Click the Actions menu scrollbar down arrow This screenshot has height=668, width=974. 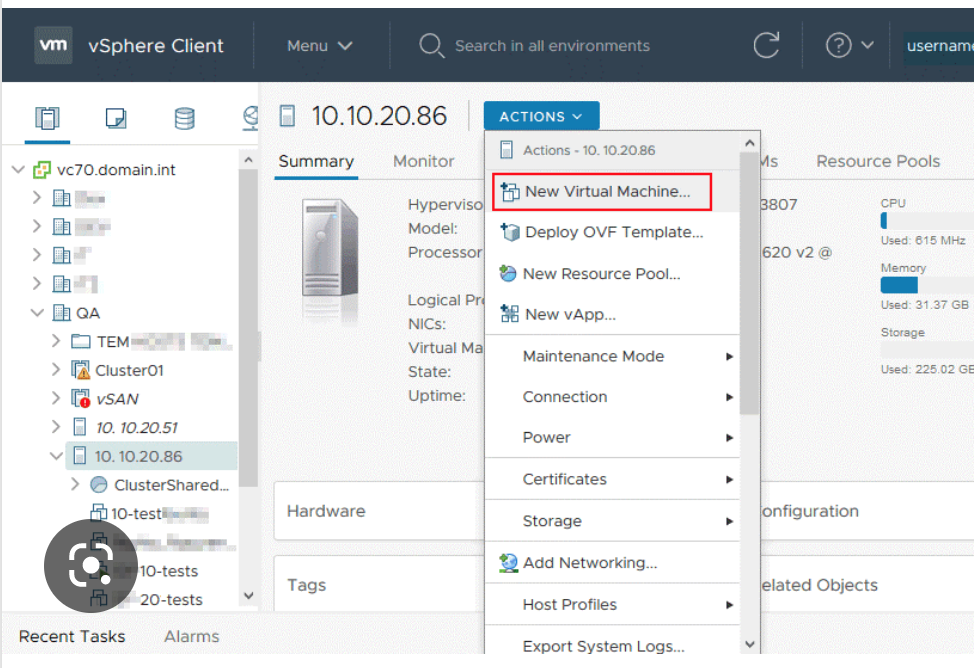(x=750, y=644)
